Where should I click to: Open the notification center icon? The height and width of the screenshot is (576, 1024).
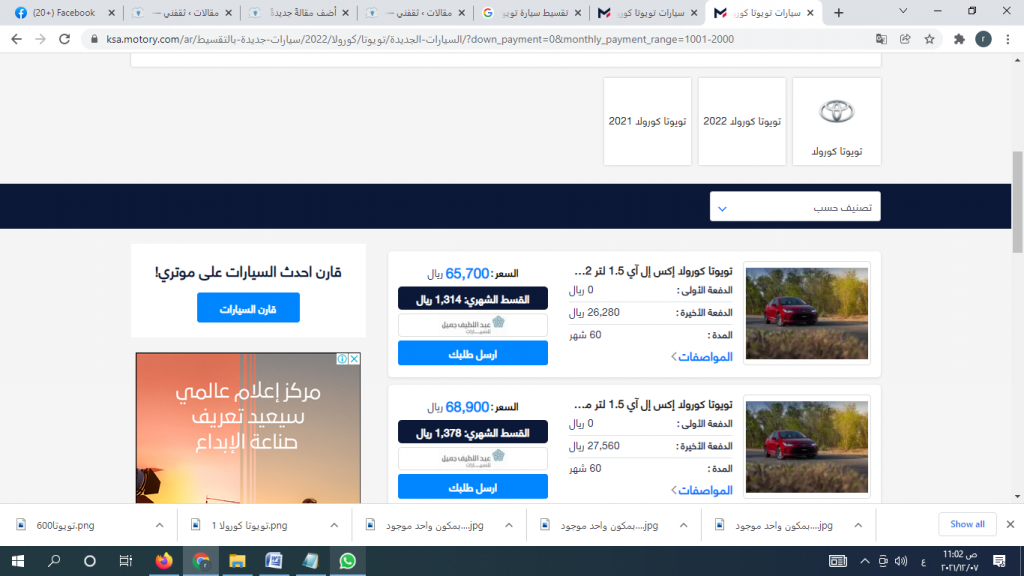[x=999, y=561]
